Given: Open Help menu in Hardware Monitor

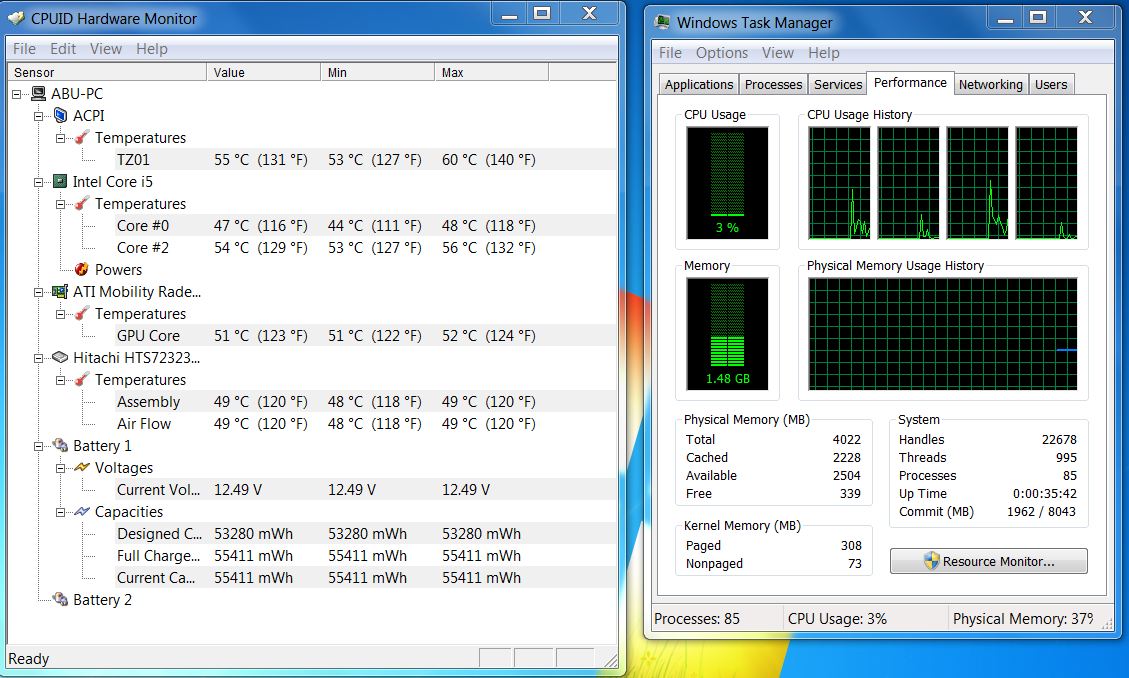Looking at the screenshot, I should coord(151,48).
